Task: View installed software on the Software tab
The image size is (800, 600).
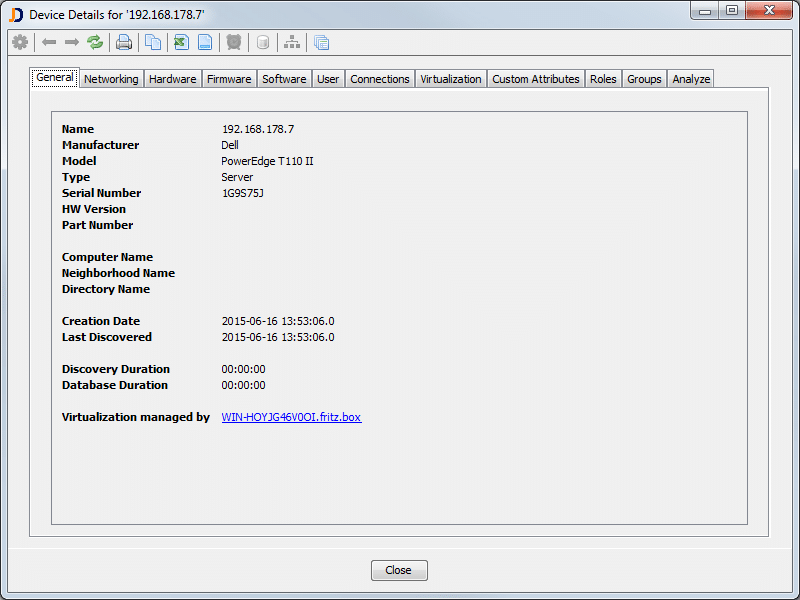Action: 284,78
